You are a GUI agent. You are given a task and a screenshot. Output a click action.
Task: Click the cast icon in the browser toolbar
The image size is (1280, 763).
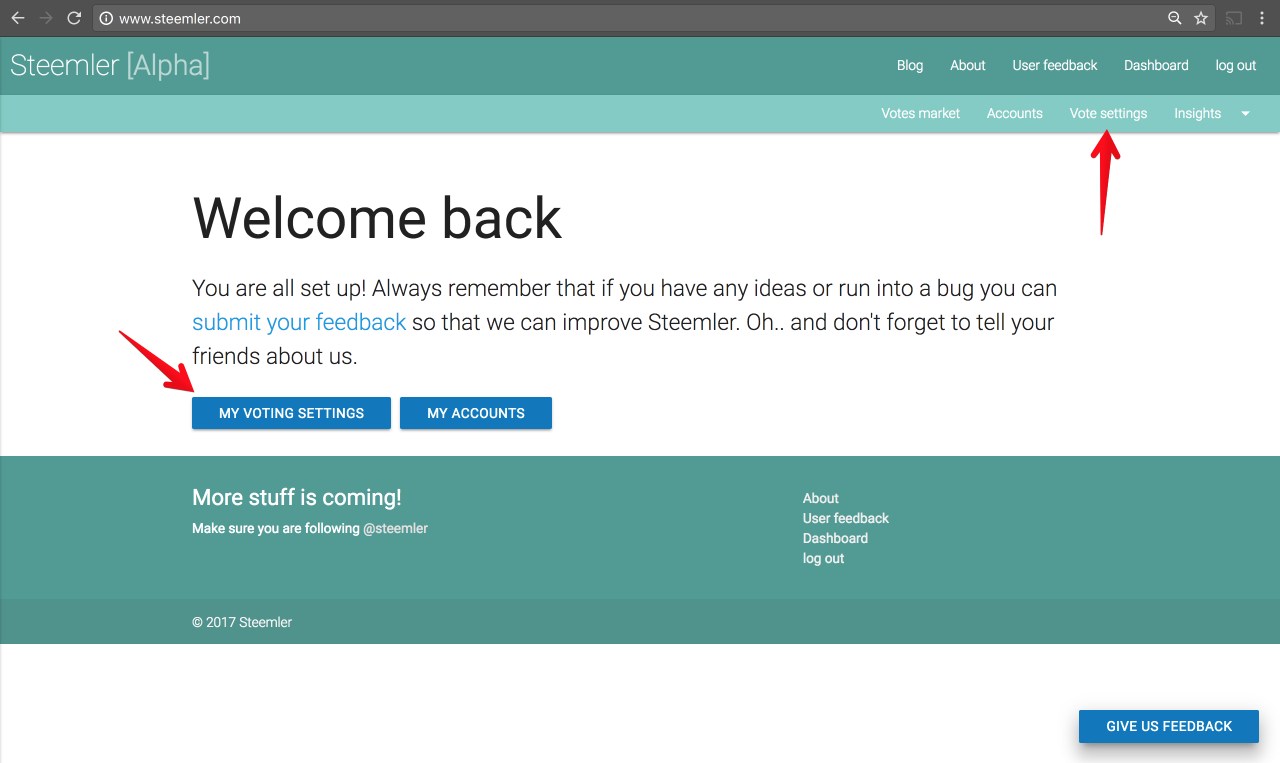coord(1234,18)
